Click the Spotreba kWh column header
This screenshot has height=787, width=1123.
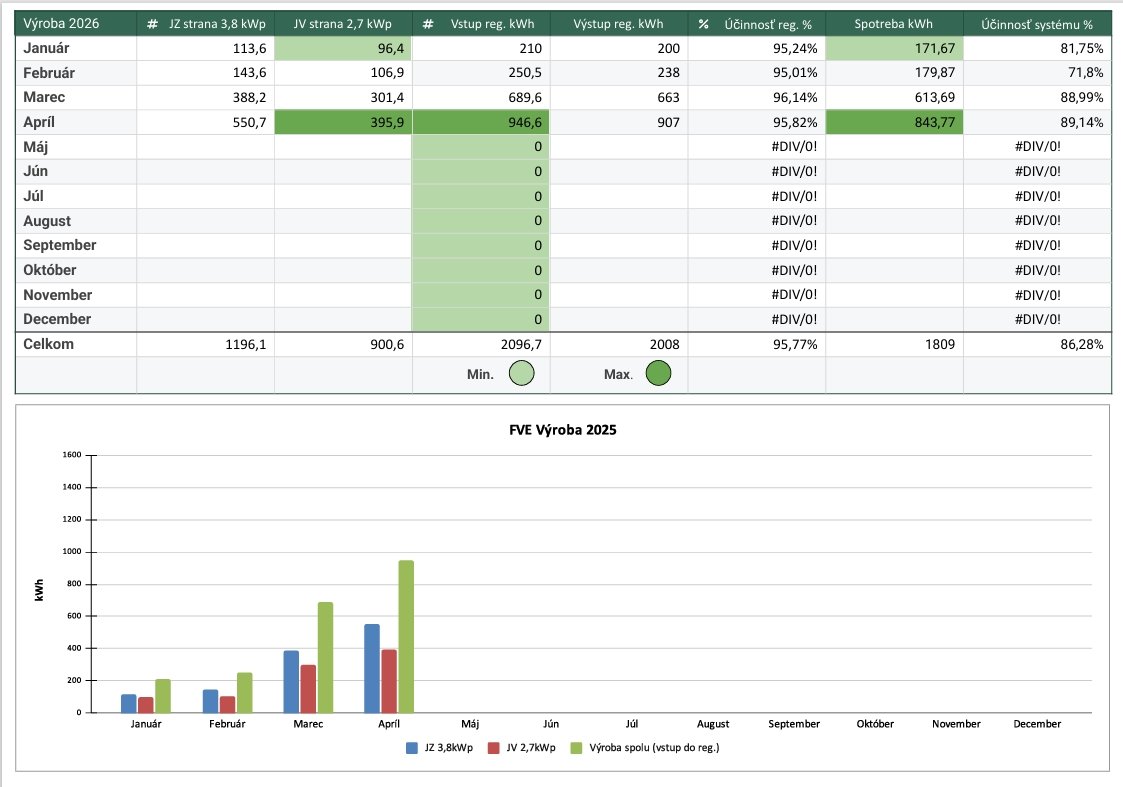click(x=894, y=24)
